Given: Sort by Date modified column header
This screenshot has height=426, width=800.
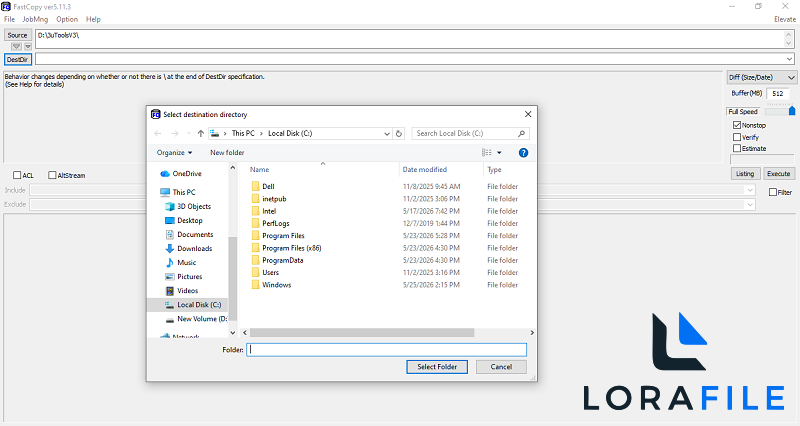Looking at the screenshot, I should 424,169.
